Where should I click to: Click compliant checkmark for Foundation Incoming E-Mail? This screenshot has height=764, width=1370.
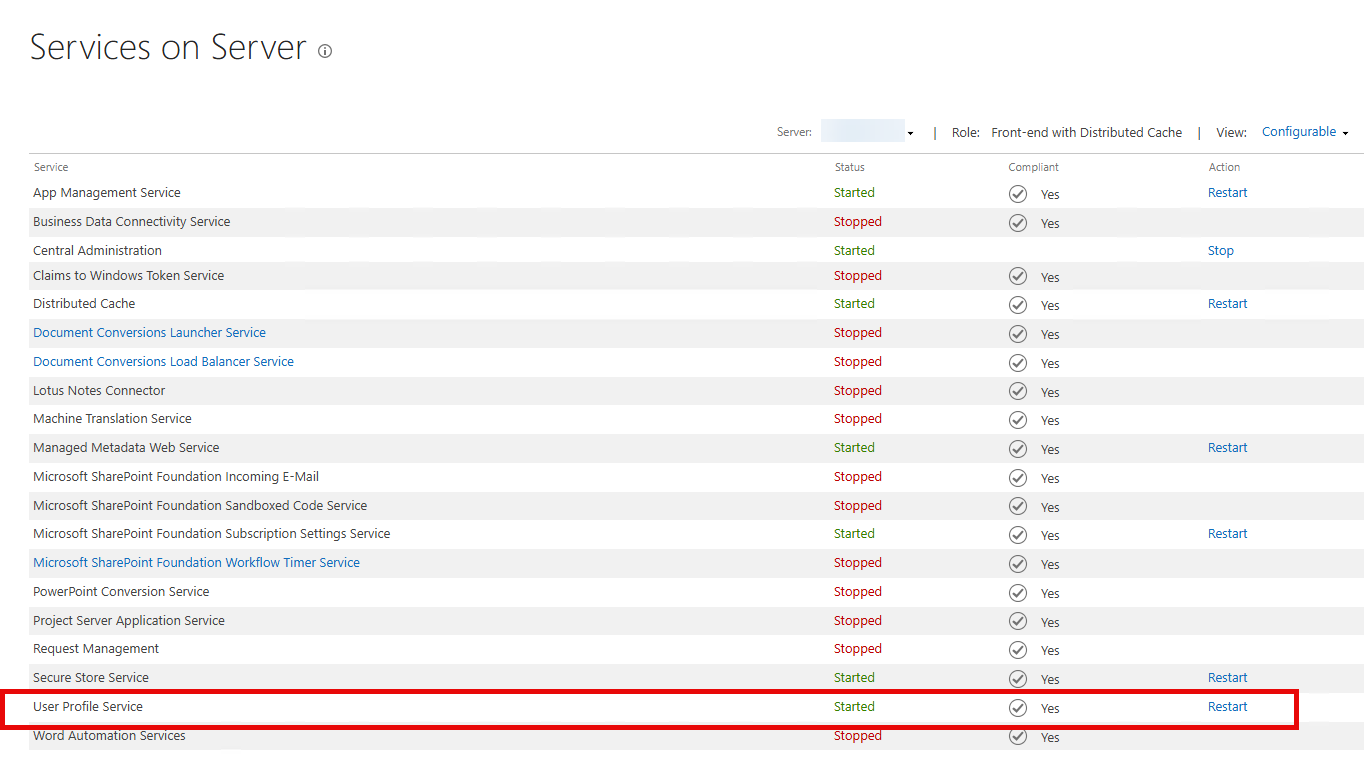pos(1018,478)
